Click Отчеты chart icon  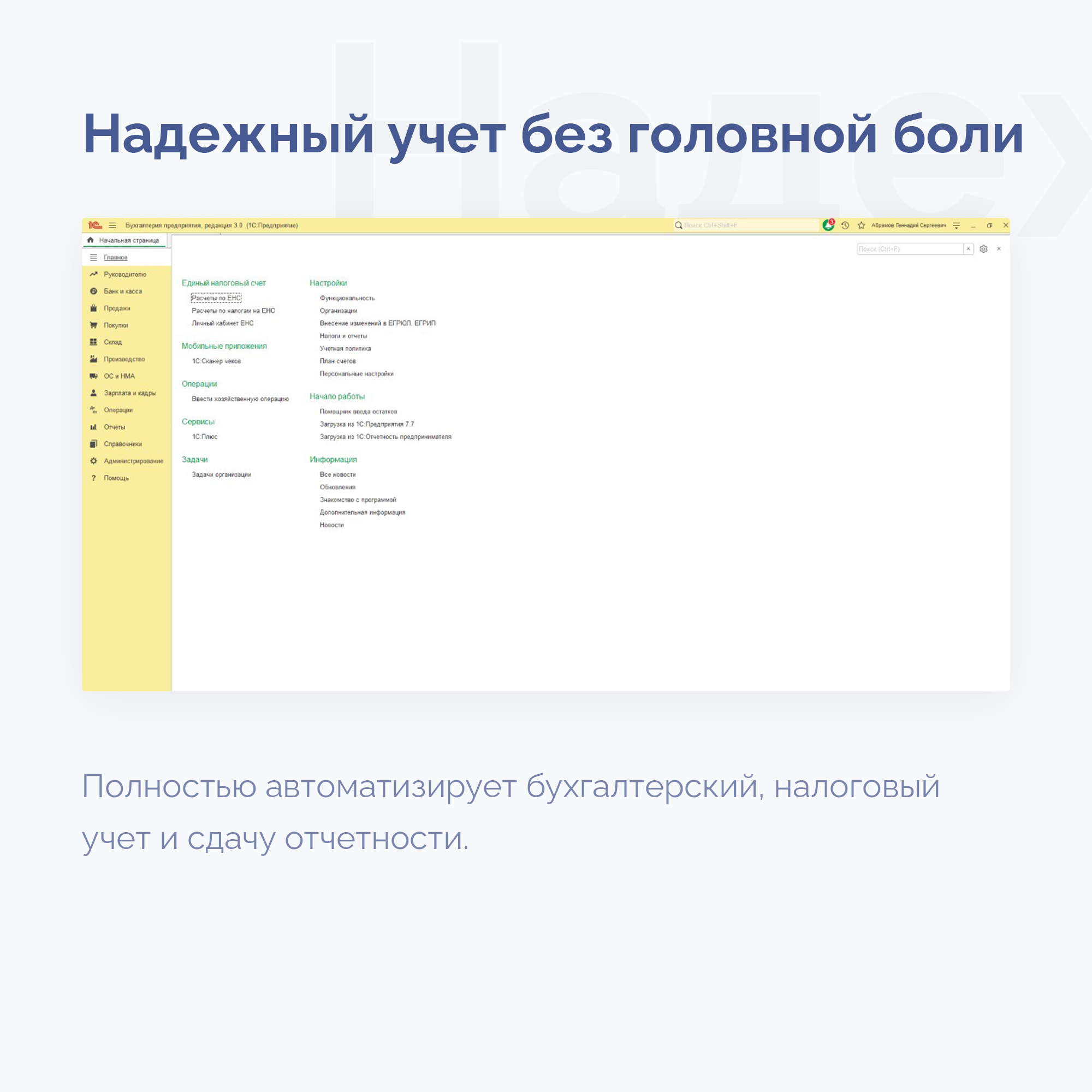click(x=94, y=428)
